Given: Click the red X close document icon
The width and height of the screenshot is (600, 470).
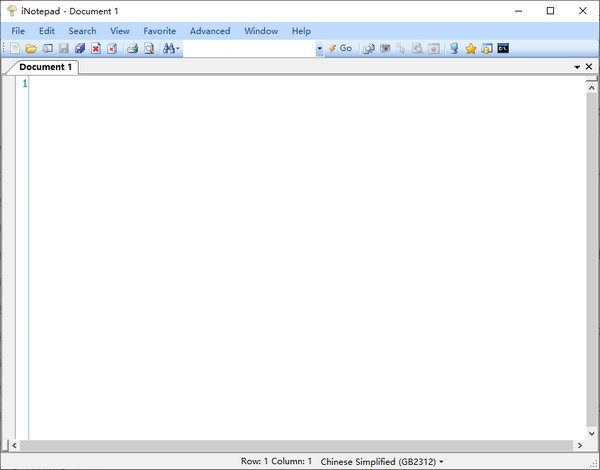Looking at the screenshot, I should [x=96, y=48].
